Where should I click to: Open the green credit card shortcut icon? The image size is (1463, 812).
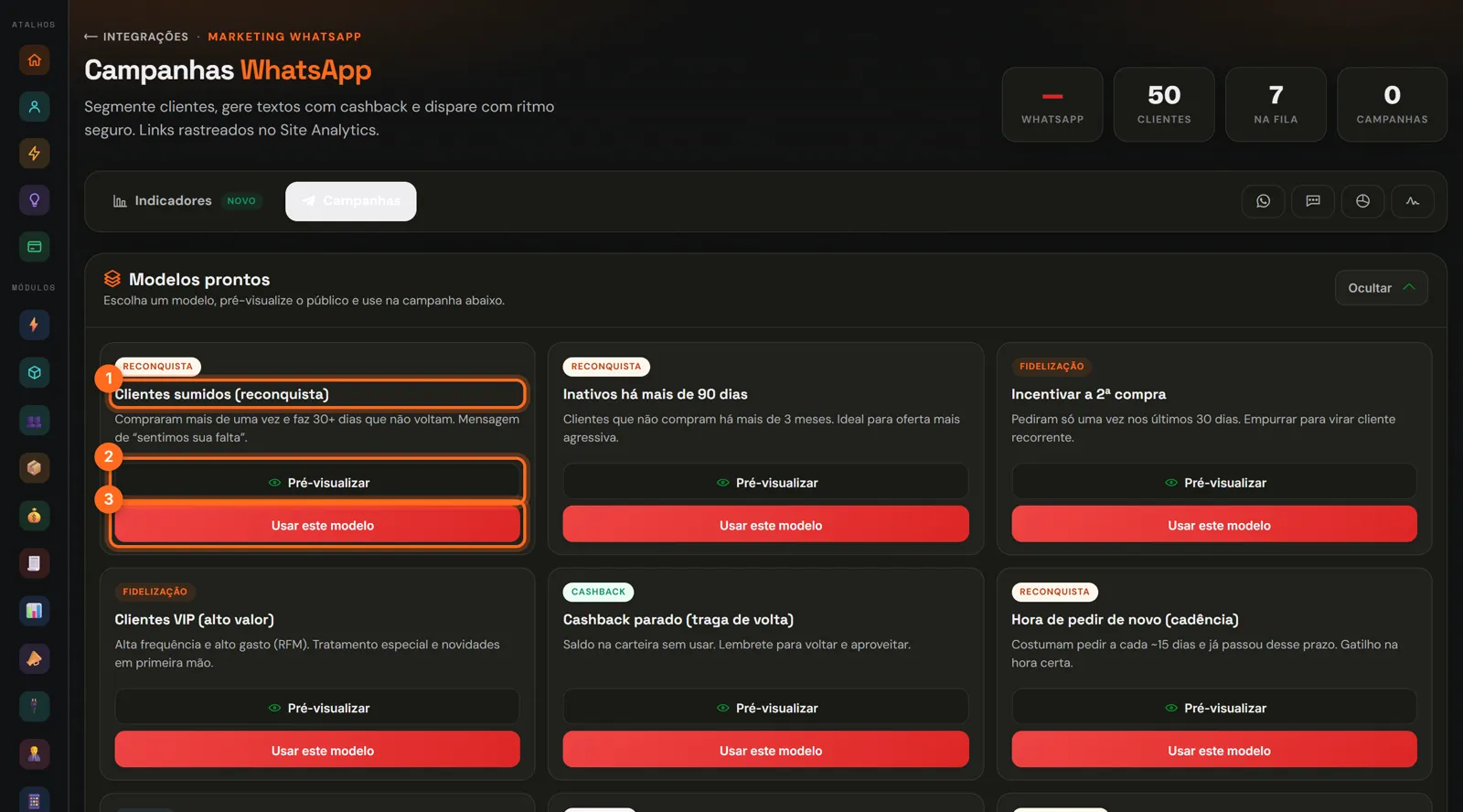[34, 247]
